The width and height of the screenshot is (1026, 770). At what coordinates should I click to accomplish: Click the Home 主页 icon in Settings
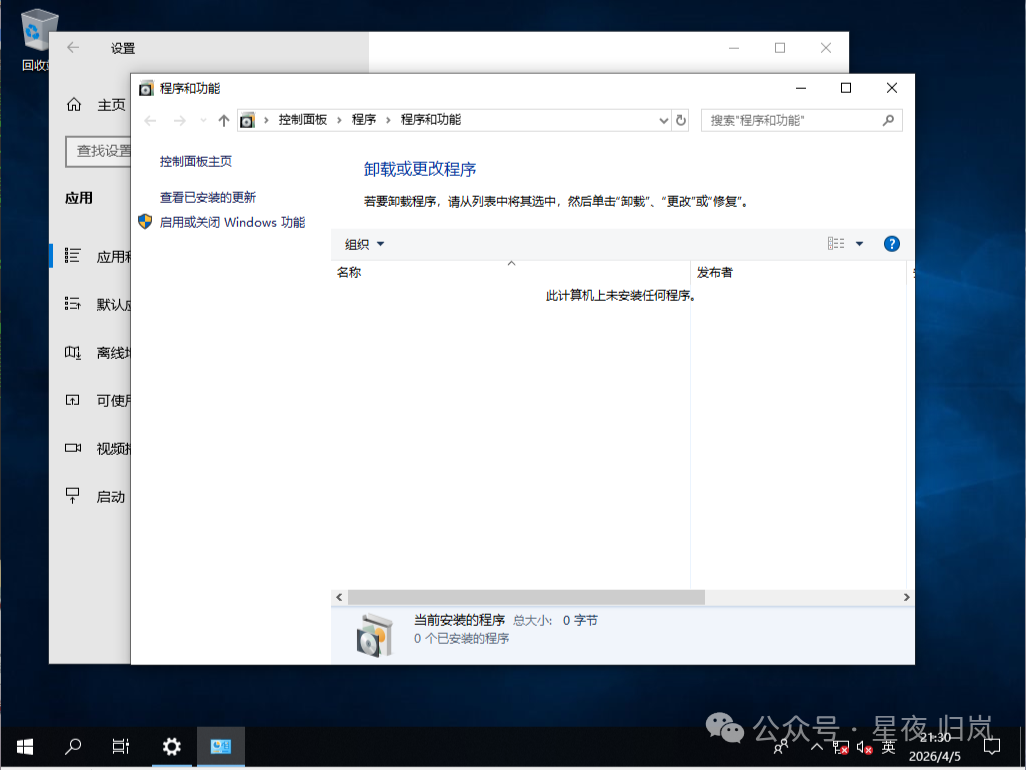[x=74, y=103]
